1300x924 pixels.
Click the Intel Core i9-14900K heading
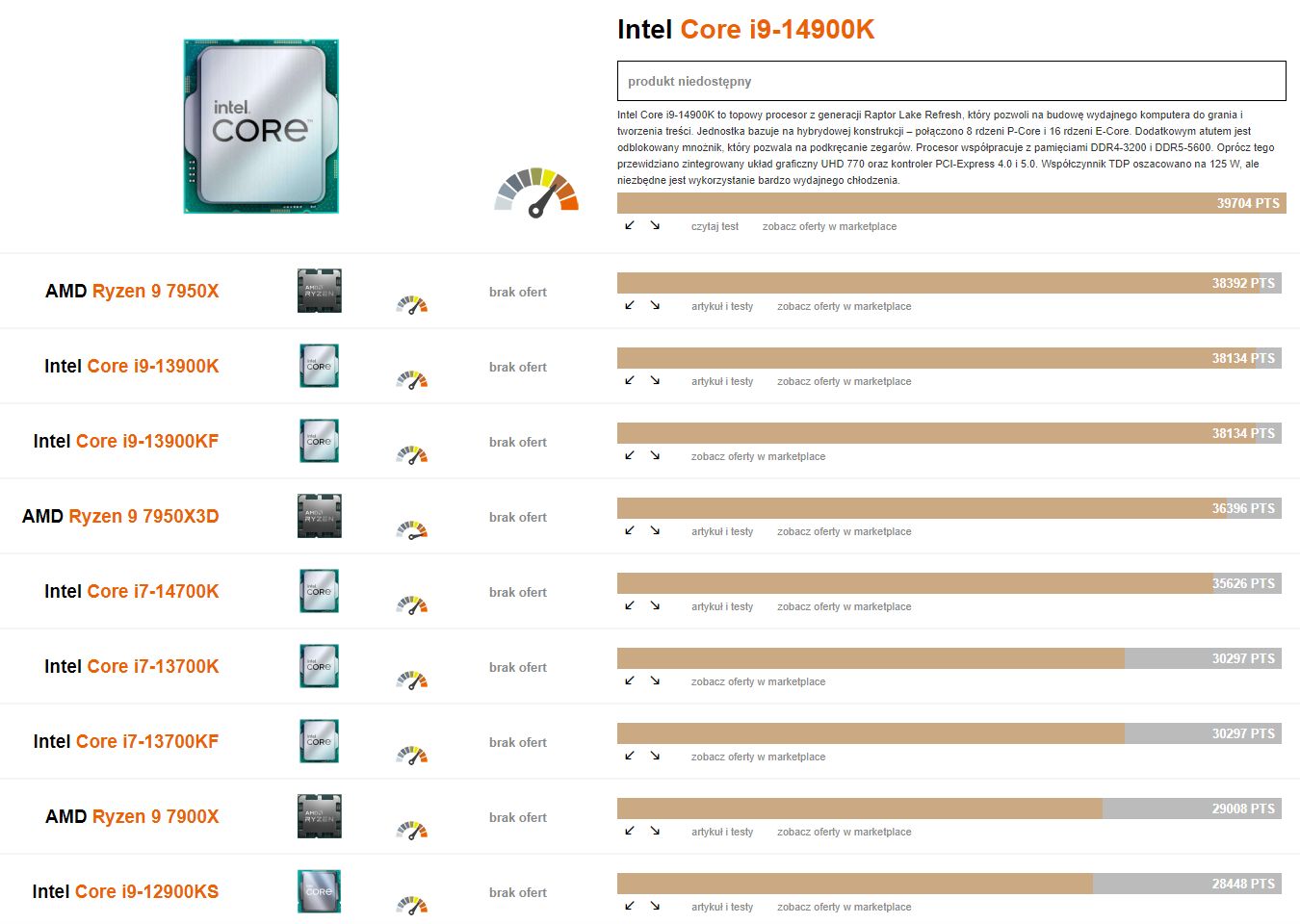[745, 30]
